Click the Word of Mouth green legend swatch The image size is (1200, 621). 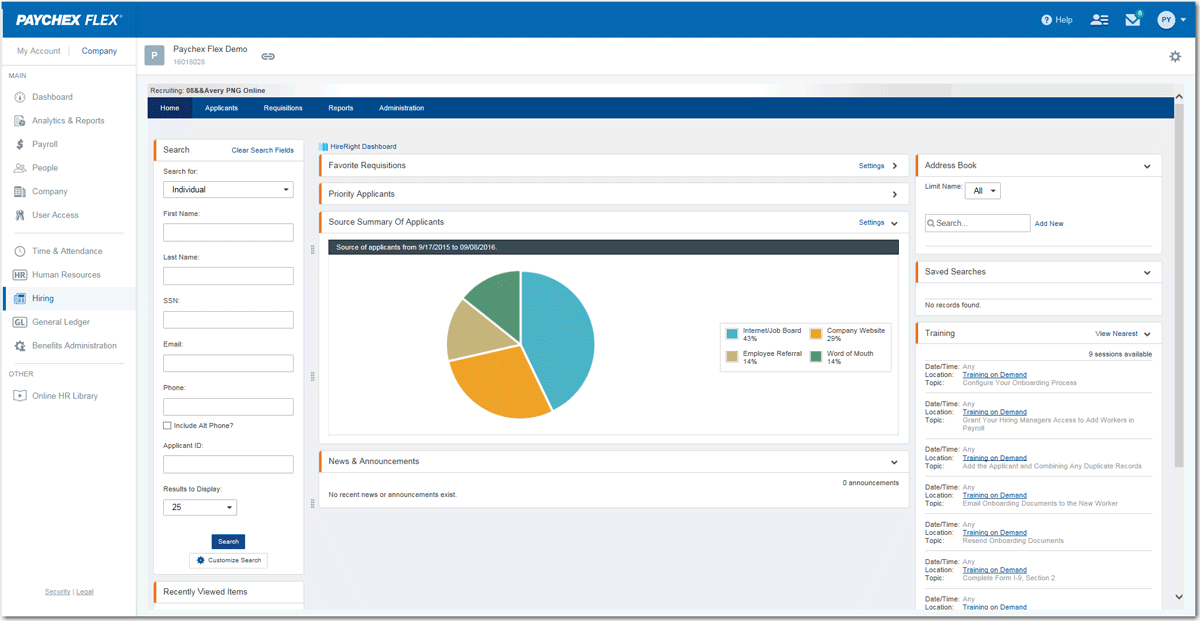(x=816, y=356)
